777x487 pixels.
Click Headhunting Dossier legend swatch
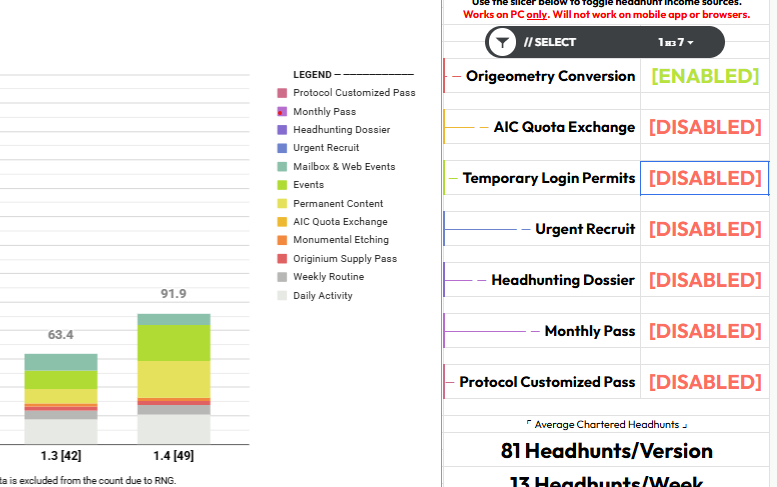click(x=282, y=130)
